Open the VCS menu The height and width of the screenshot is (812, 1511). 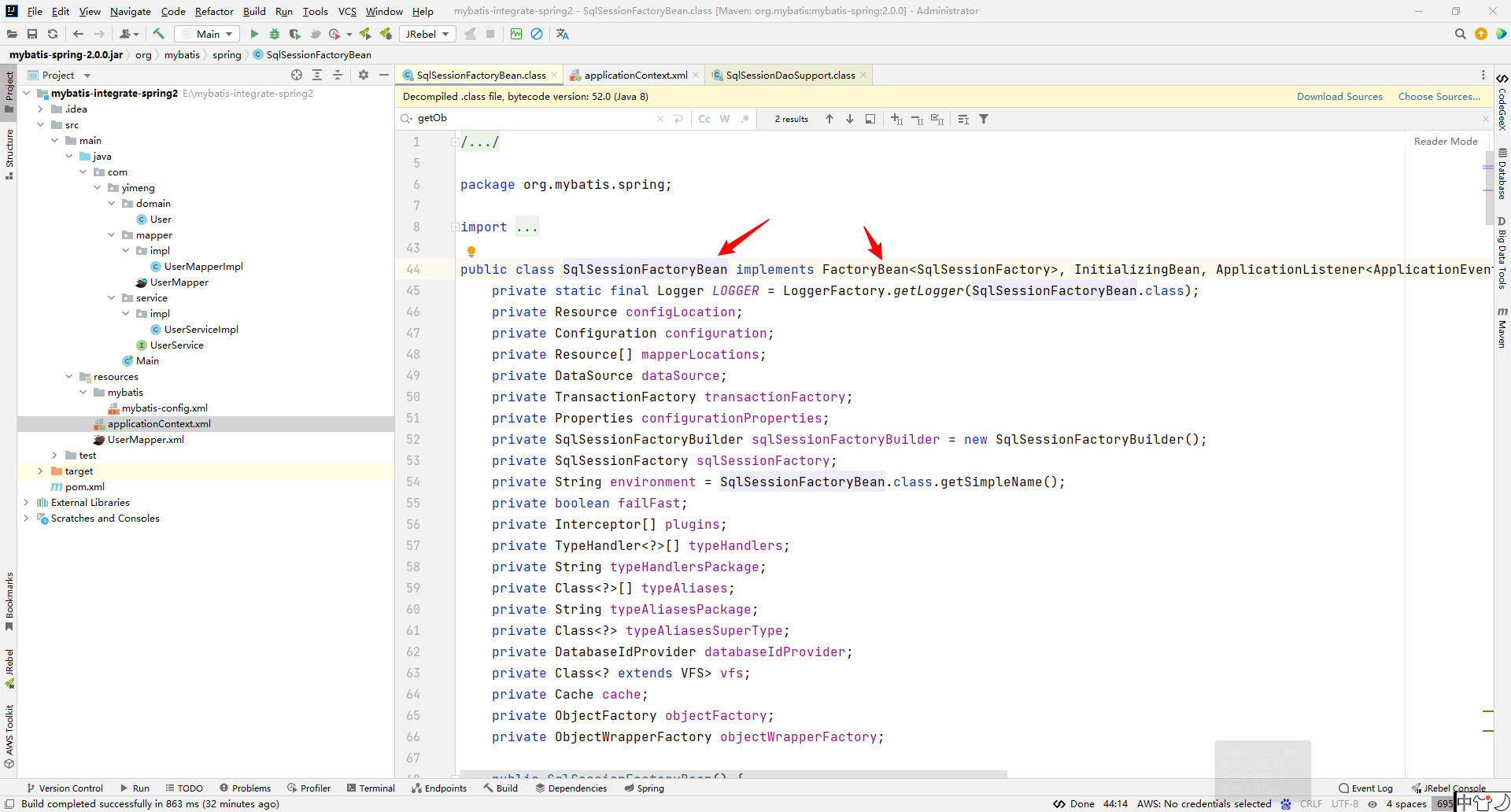pyautogui.click(x=347, y=11)
